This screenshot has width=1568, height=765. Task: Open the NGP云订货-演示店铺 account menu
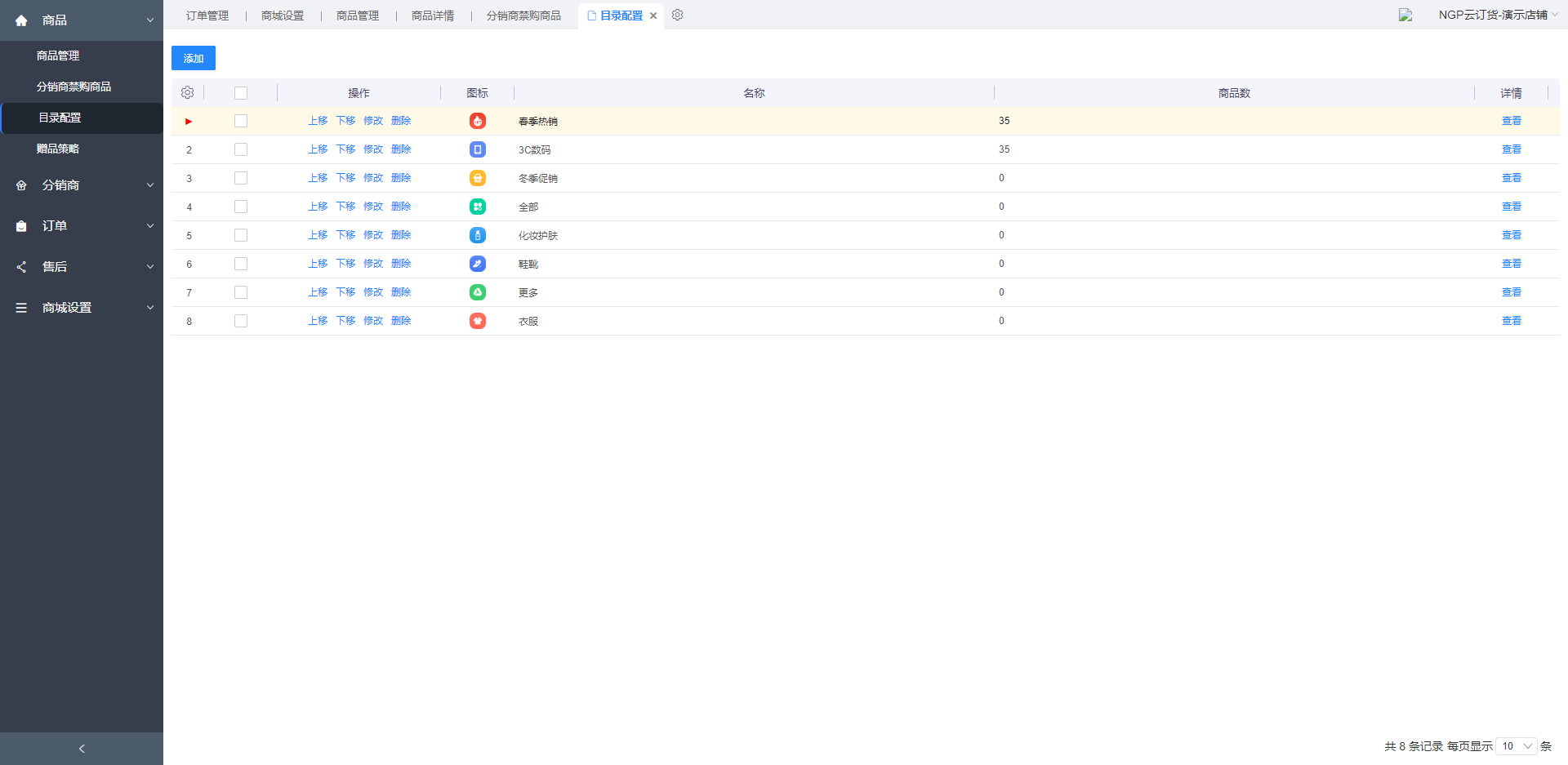pos(1493,15)
